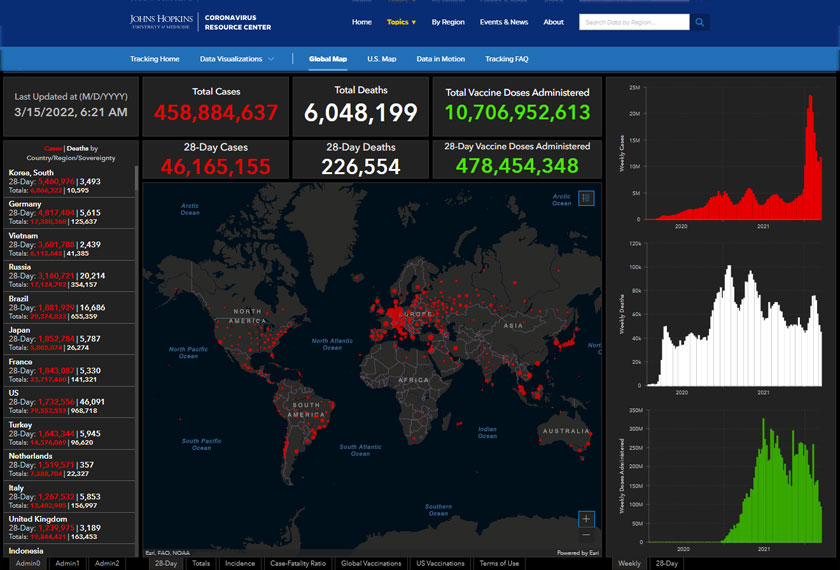Switch the charts to the 28-Day view
840x570 pixels.
click(666, 563)
